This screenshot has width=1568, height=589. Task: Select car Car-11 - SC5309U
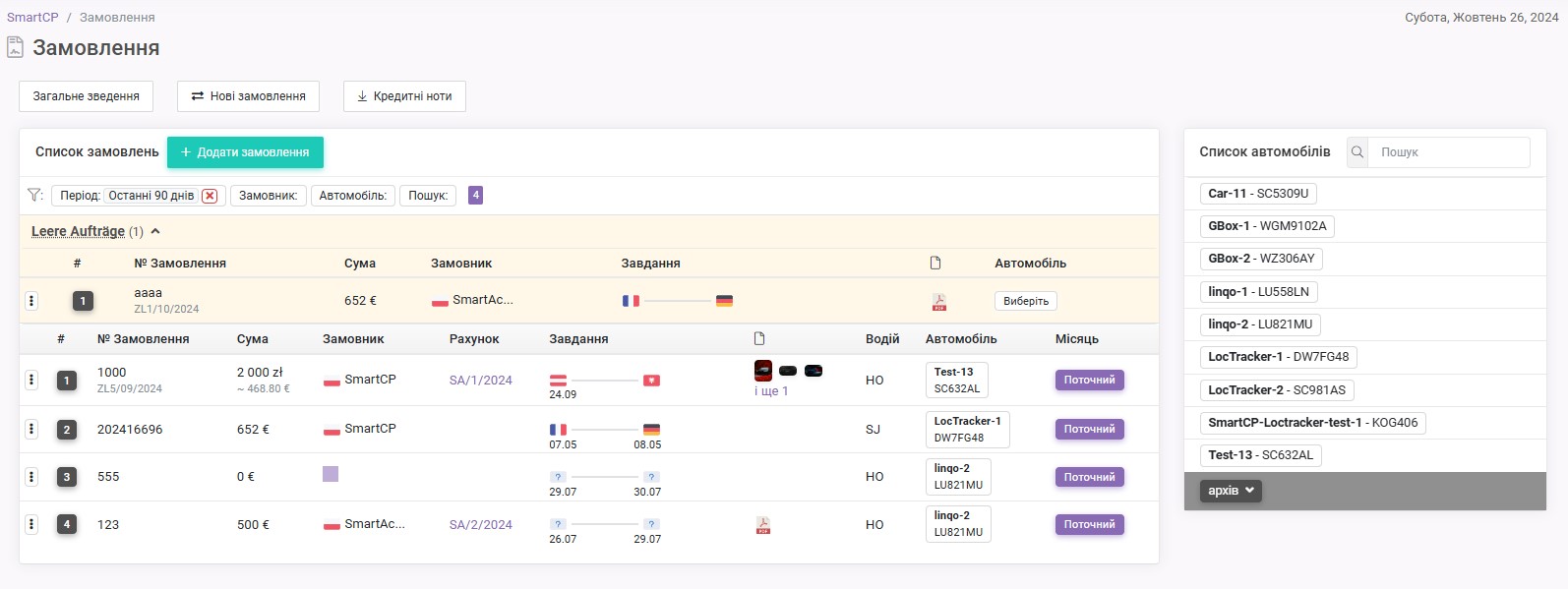tap(1258, 194)
